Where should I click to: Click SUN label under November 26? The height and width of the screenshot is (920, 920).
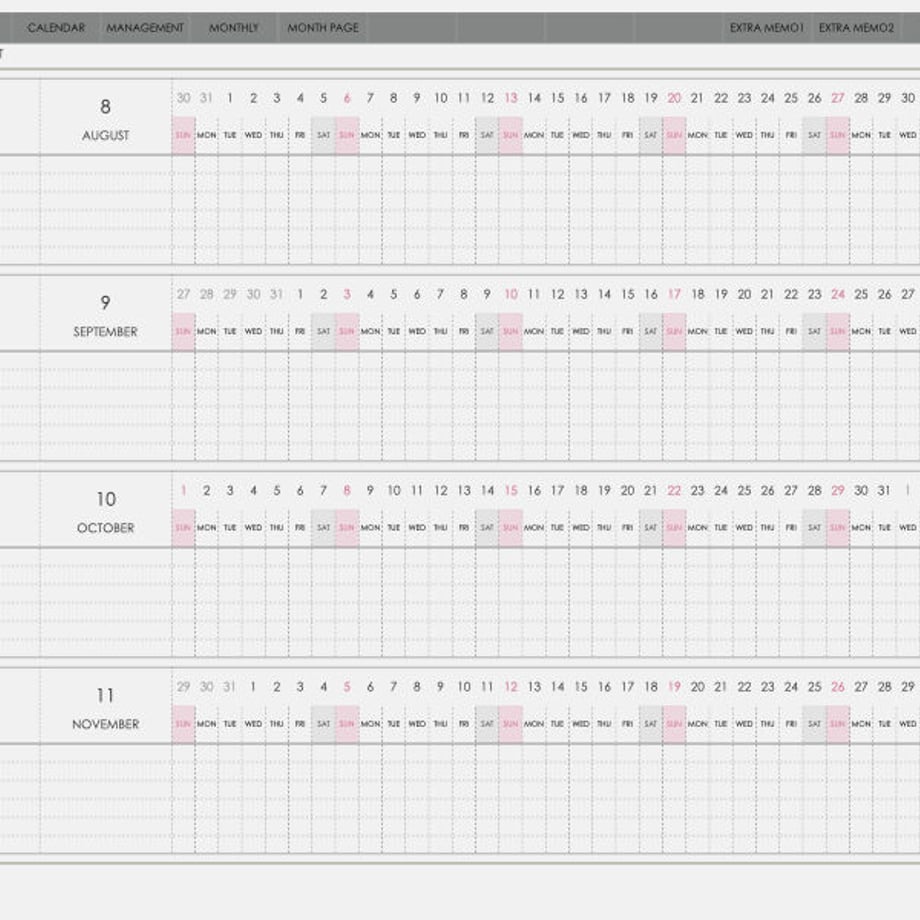[x=838, y=725]
